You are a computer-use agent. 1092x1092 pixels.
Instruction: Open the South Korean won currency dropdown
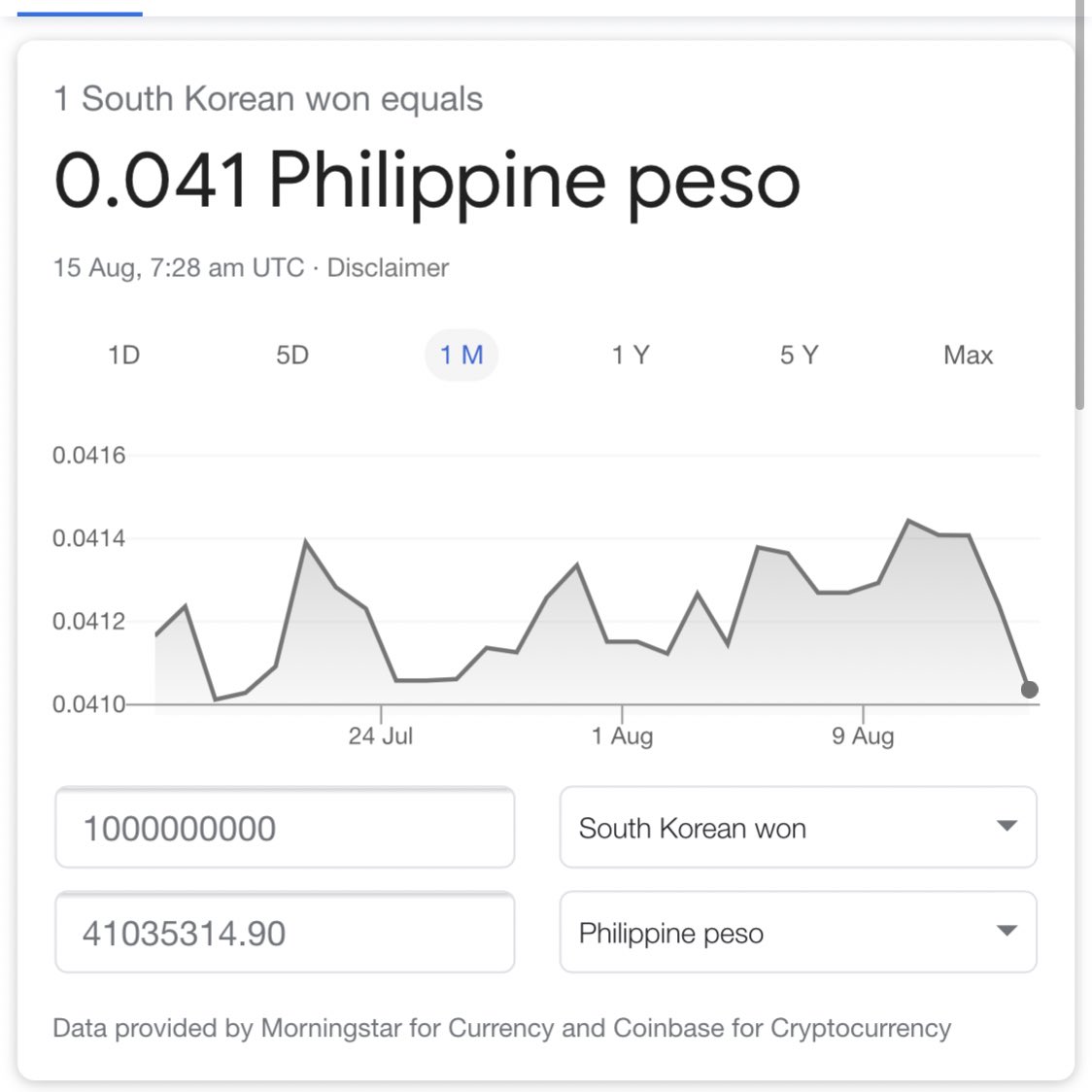pyautogui.click(x=798, y=828)
